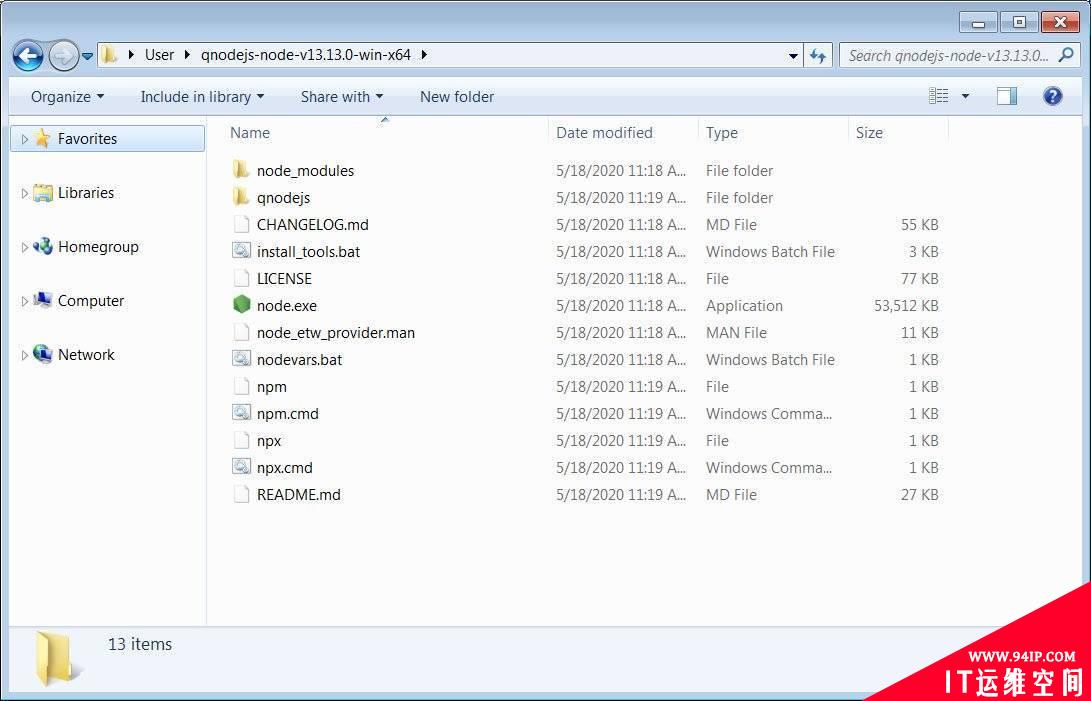Expand the chevron before User in address bar

[x=132, y=55]
